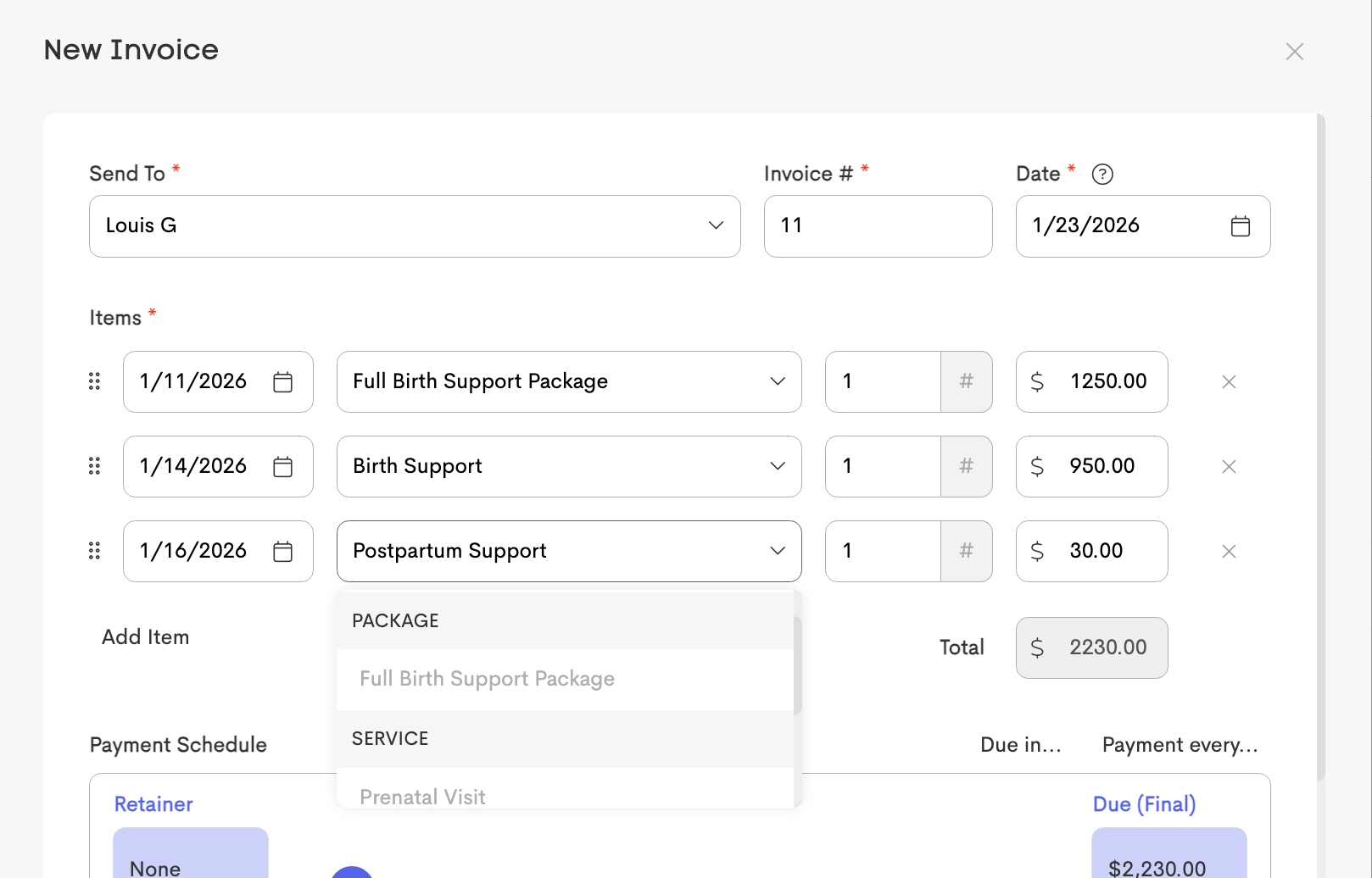The height and width of the screenshot is (878, 1372).
Task: Edit quantity for Full Birth Support Package
Action: [x=883, y=381]
